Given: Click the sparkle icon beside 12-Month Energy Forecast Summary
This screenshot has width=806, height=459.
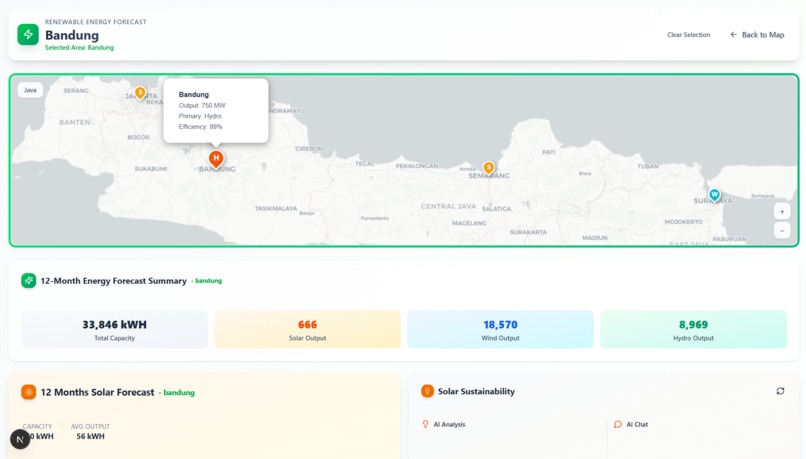Looking at the screenshot, I should pyautogui.click(x=28, y=281).
